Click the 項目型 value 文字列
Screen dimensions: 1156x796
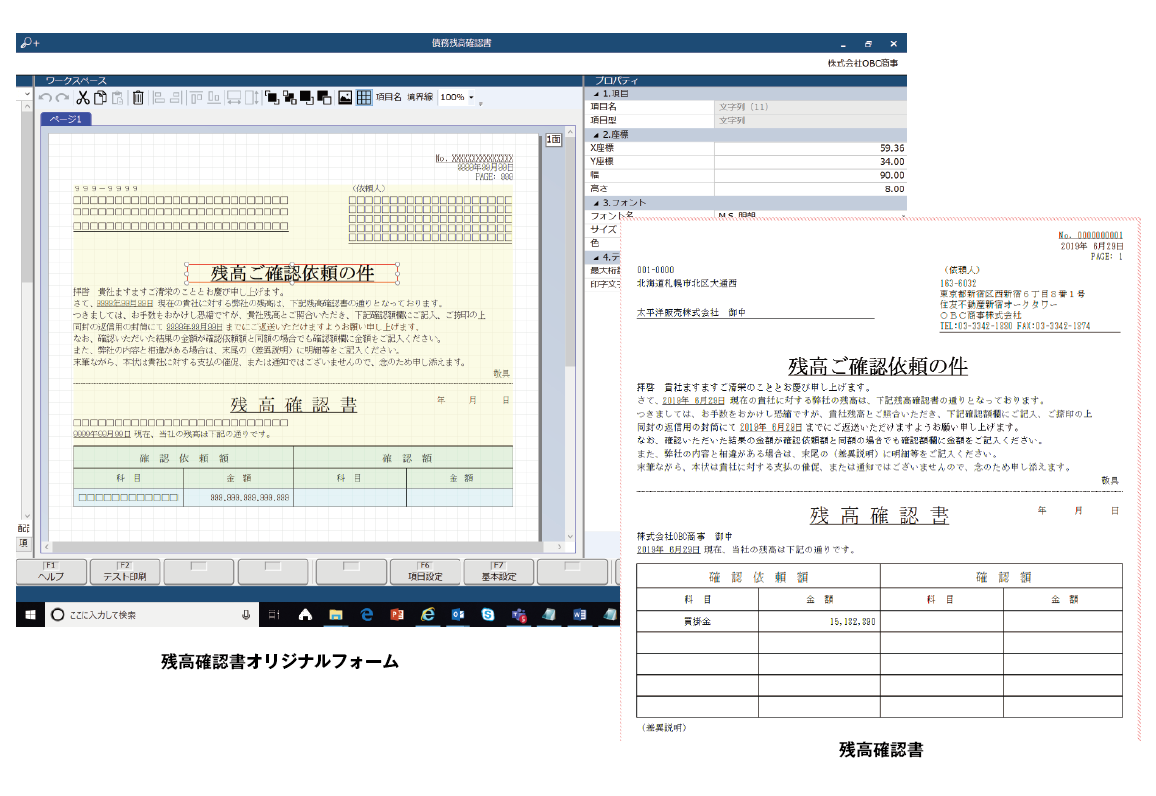(810, 120)
